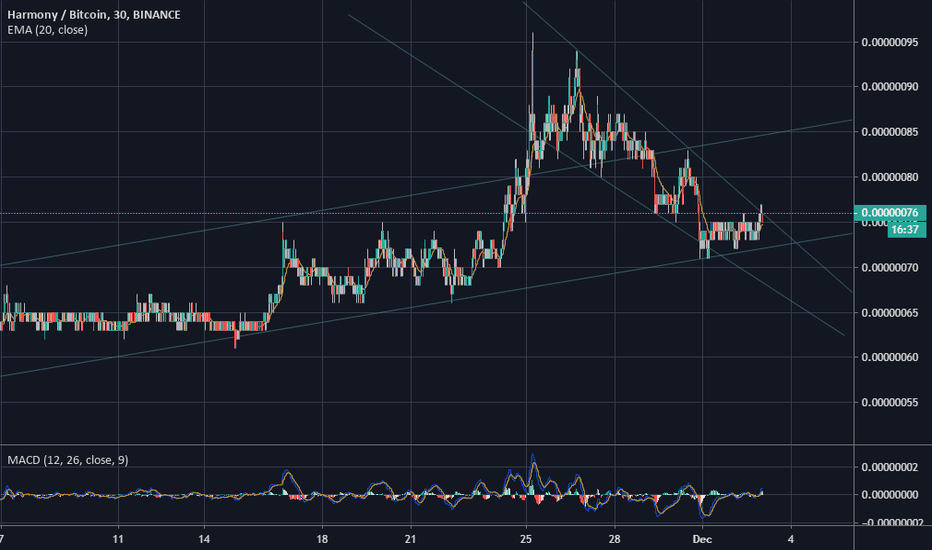Click the date label 28 on time axis
932x550 pixels.
[614, 539]
